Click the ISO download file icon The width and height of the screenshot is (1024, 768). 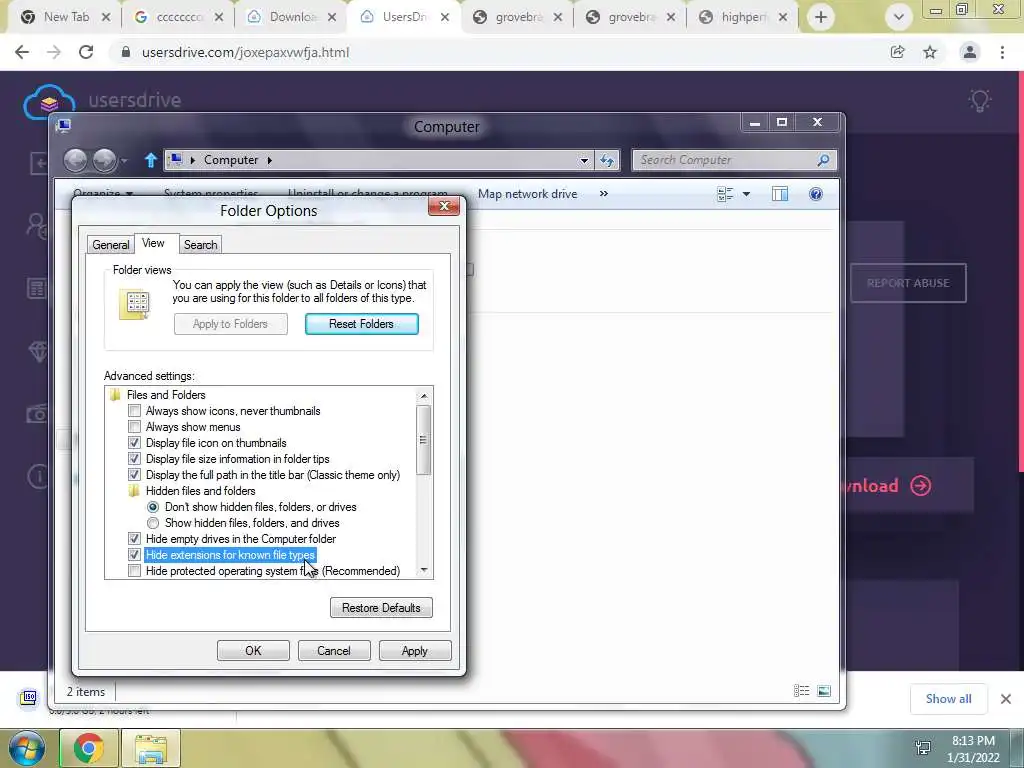[x=29, y=698]
